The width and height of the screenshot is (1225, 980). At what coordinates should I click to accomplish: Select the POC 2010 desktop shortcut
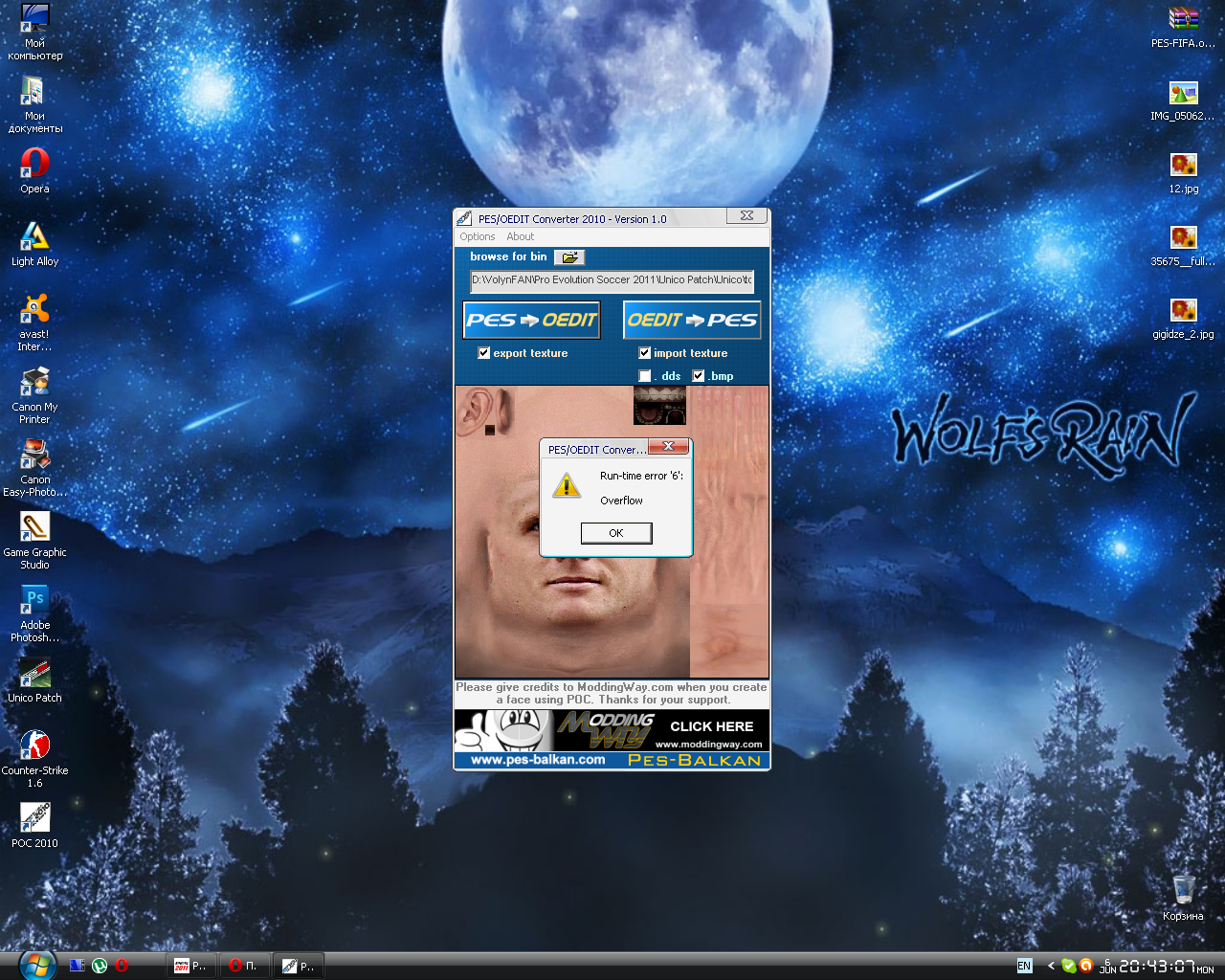[x=35, y=826]
